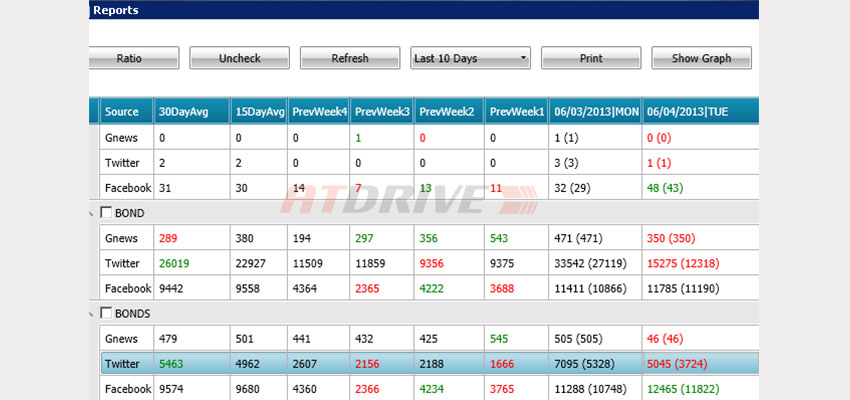Click the 350 (350) cell
This screenshot has width=850, height=400.
pyautogui.click(x=700, y=238)
